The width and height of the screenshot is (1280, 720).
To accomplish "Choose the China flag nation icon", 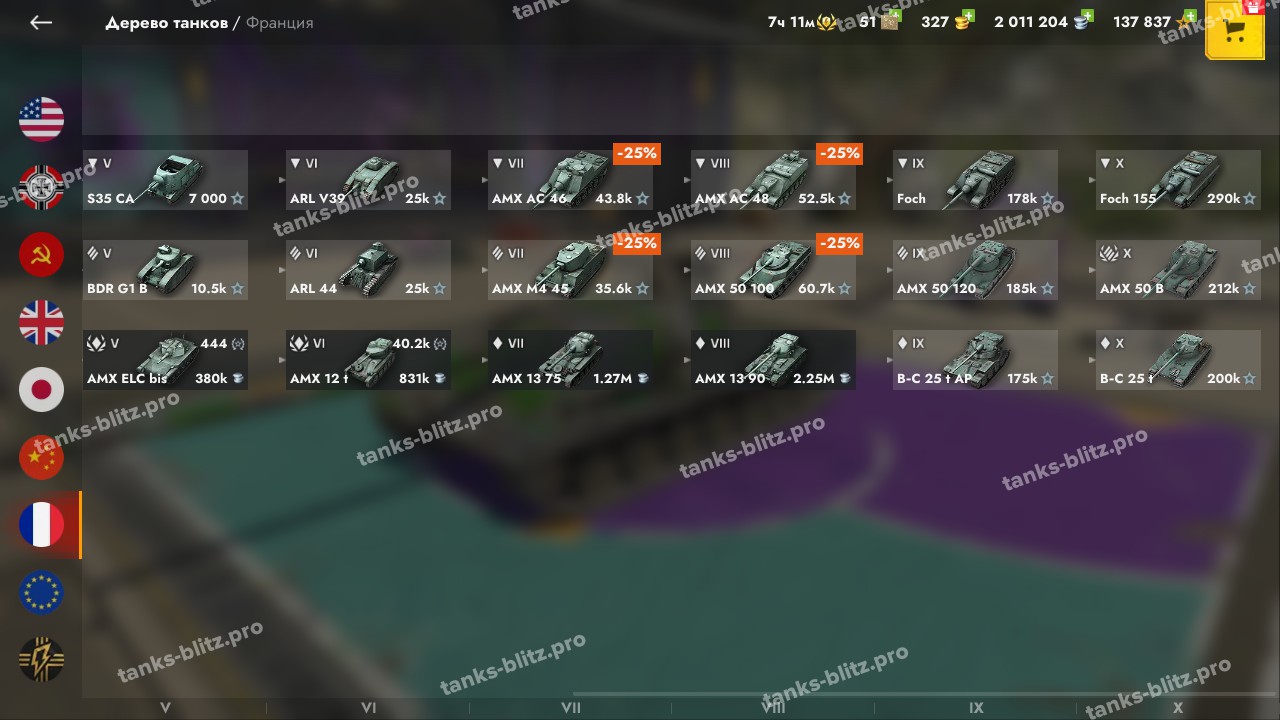I will [x=41, y=458].
